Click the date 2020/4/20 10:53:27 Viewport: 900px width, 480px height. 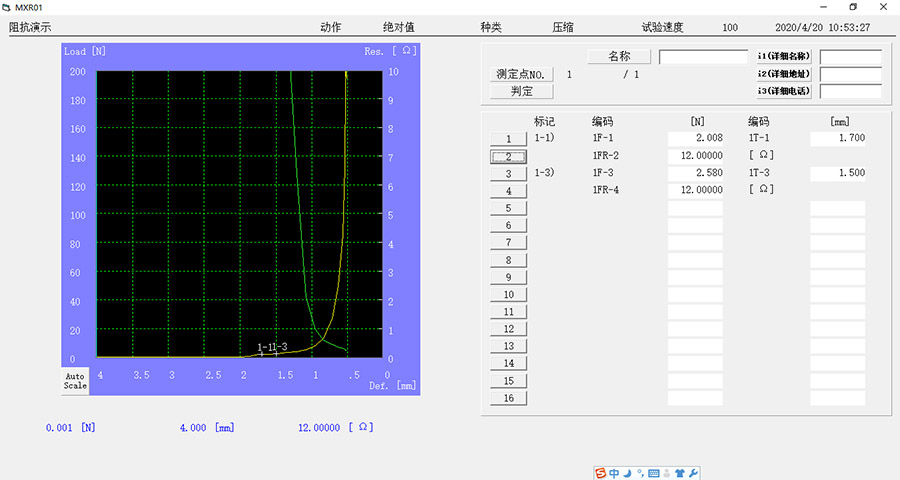(x=823, y=28)
